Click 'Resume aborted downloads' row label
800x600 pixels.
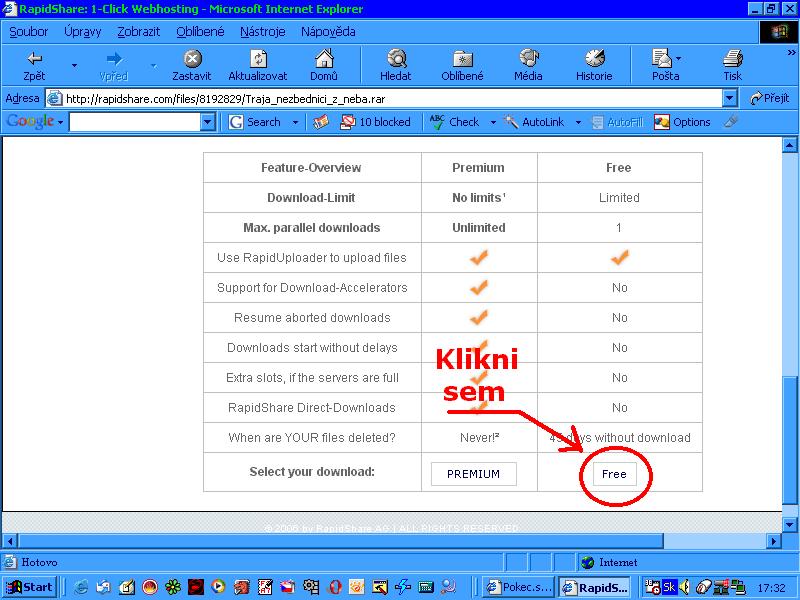click(312, 318)
